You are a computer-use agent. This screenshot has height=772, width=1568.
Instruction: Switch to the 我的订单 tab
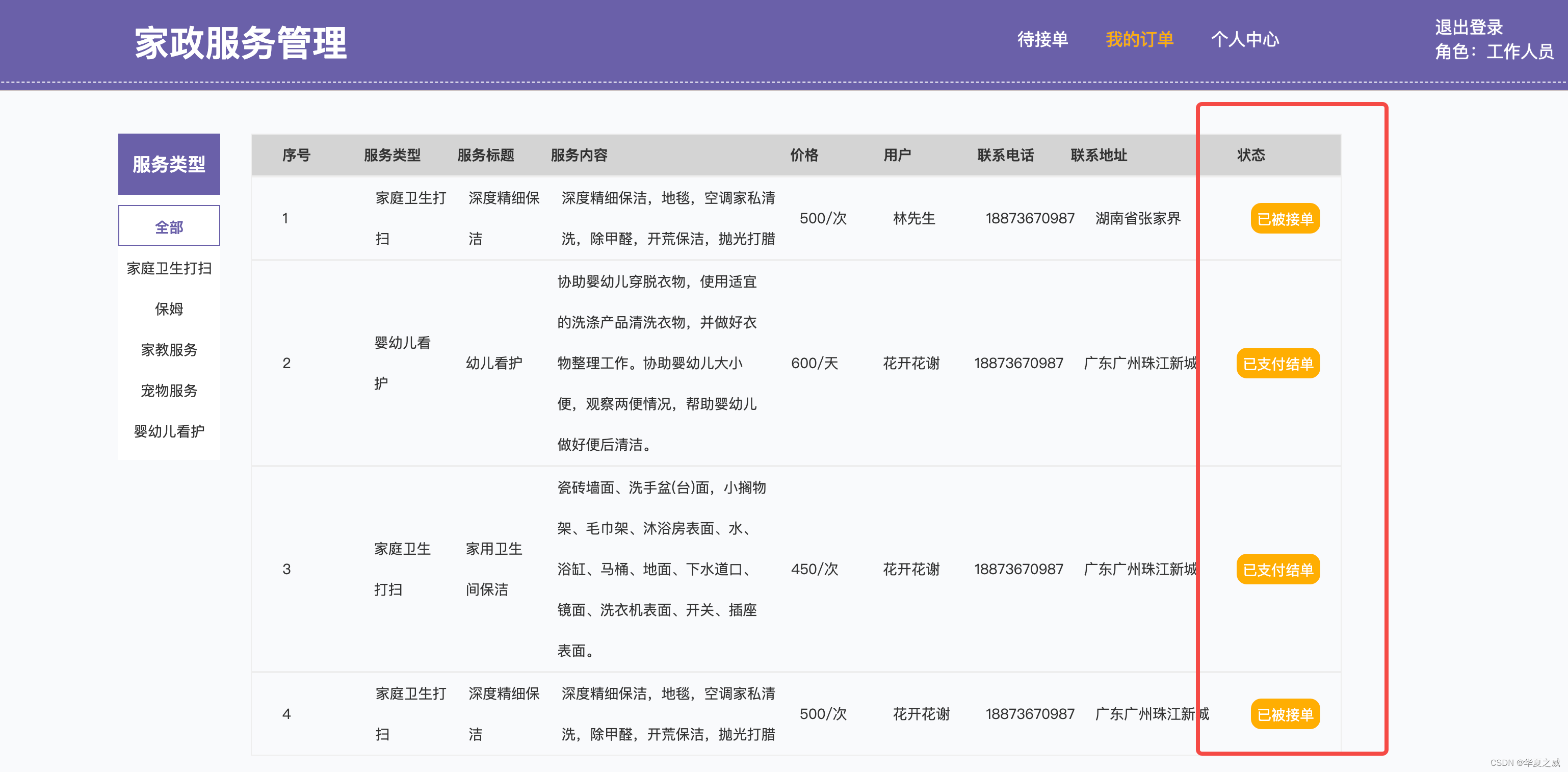coord(1139,40)
